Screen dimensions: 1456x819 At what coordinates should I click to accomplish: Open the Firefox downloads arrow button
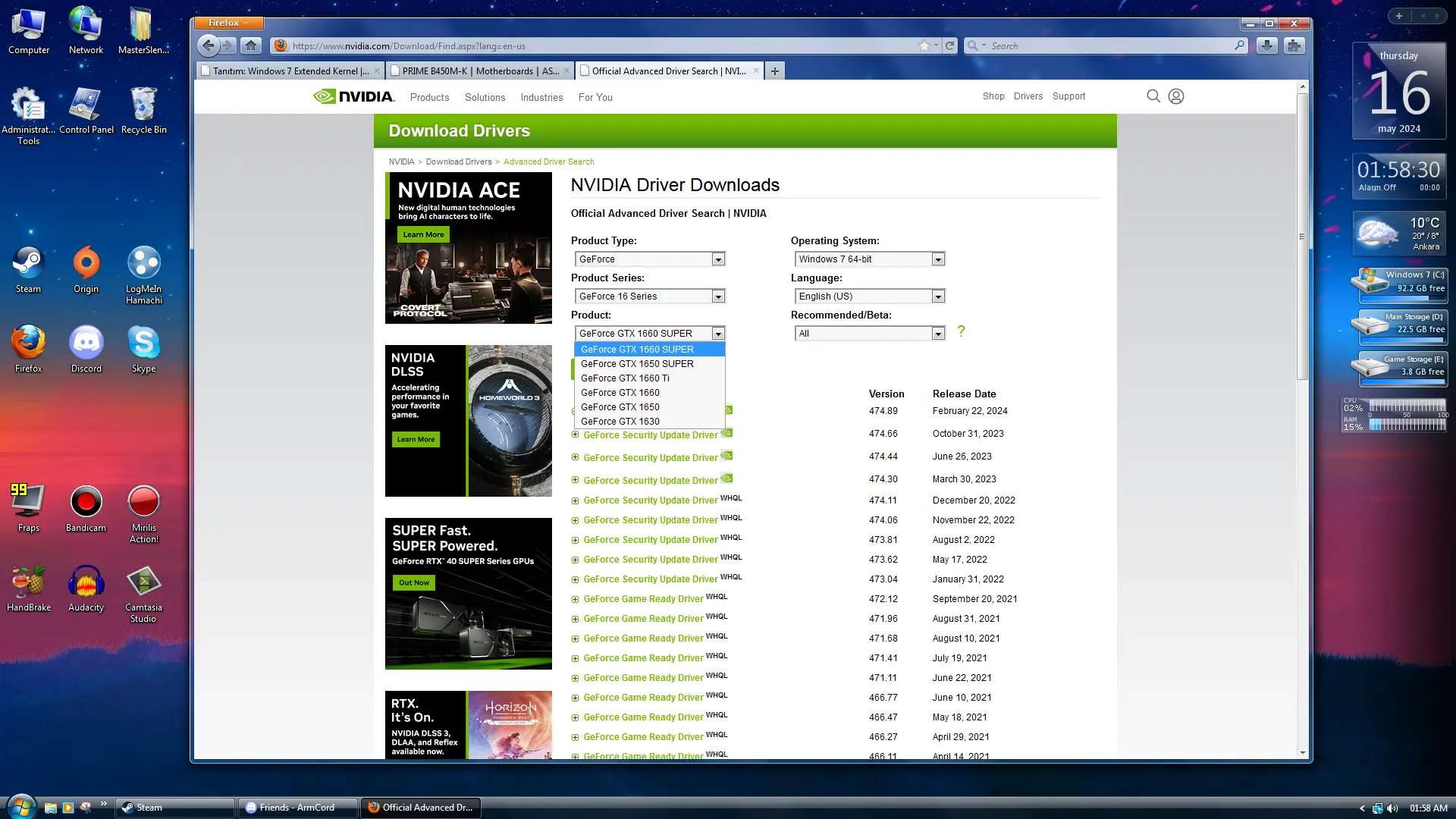(1266, 45)
